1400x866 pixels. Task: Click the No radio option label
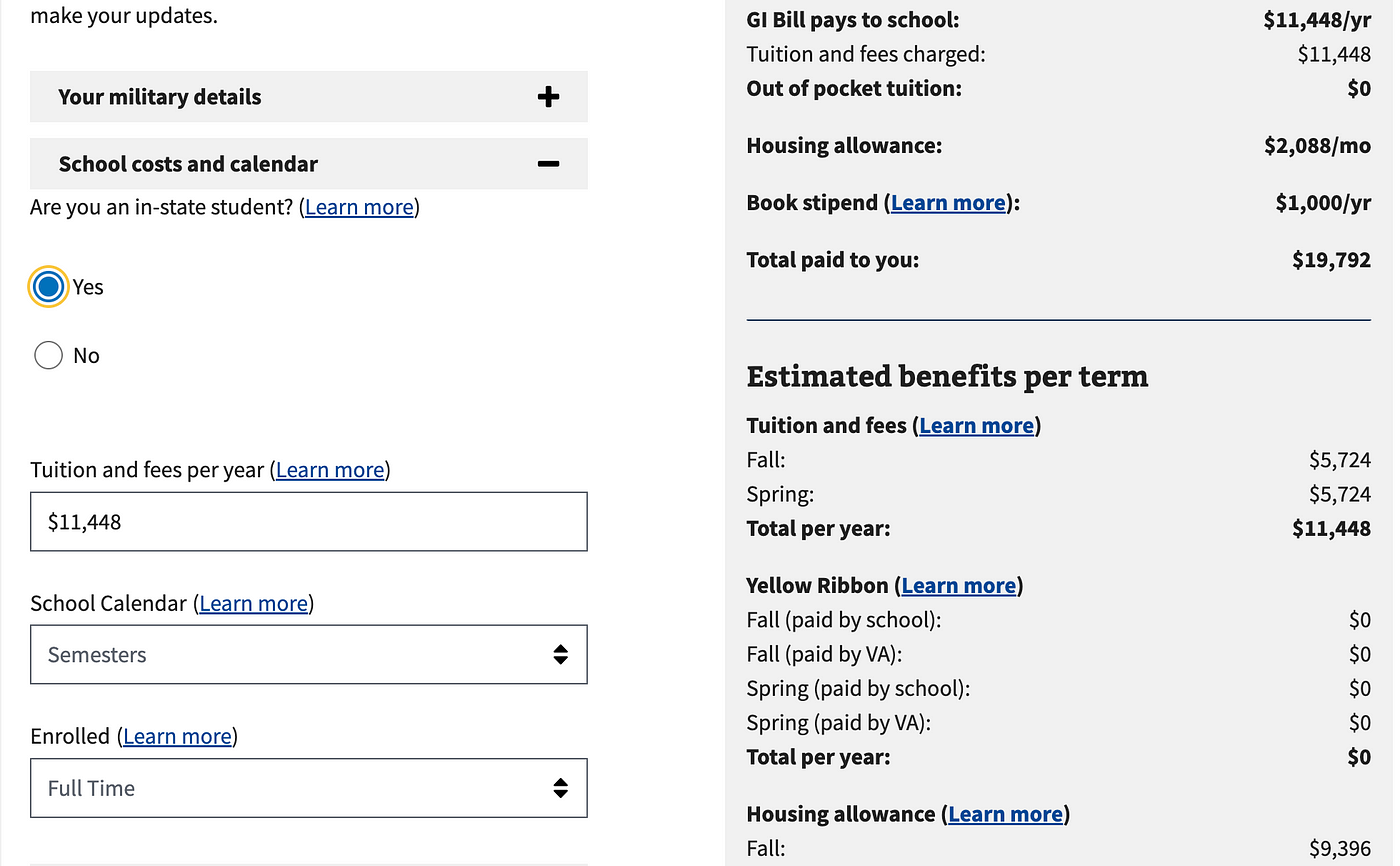(86, 356)
